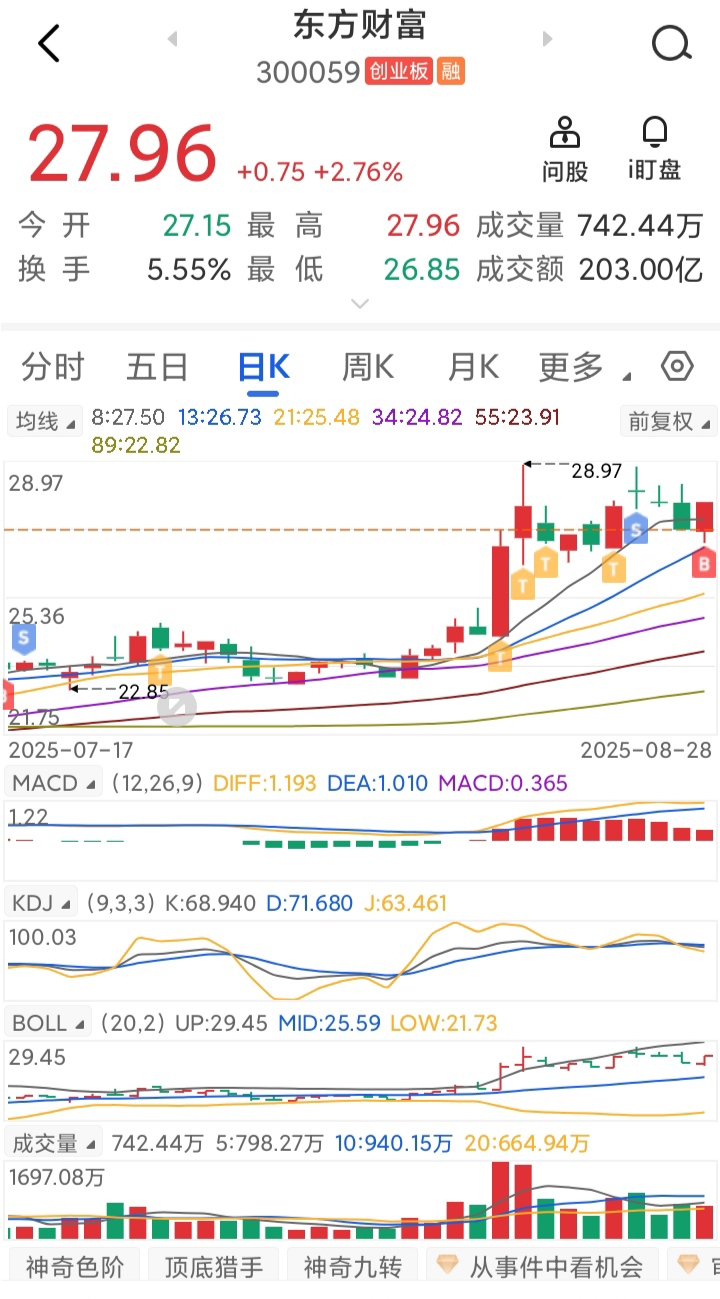Image resolution: width=720 pixels, height=1299 pixels.
Task: Open the 均线 indicator dropdown
Action: (45, 422)
